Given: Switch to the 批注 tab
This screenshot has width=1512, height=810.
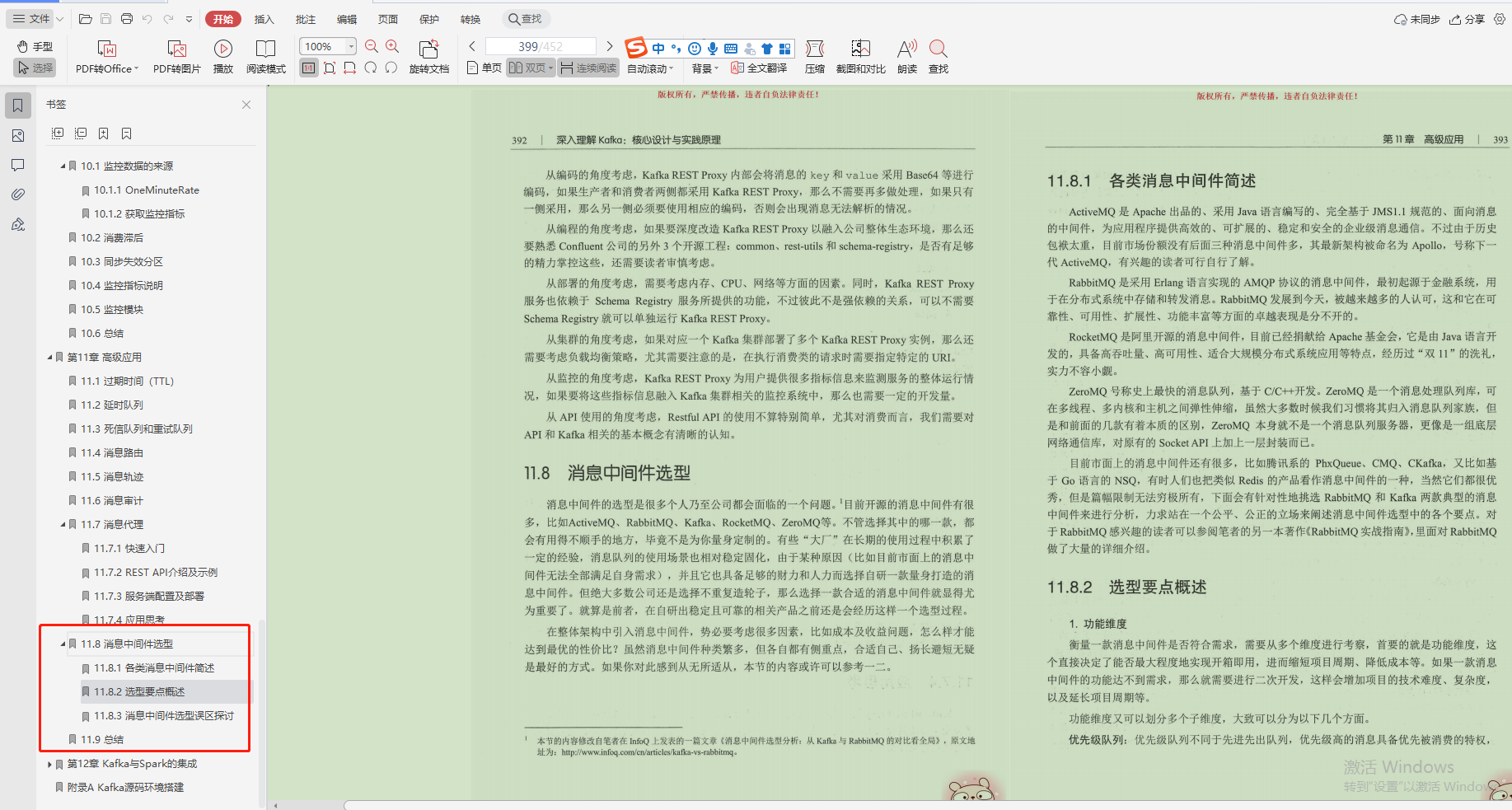Looking at the screenshot, I should tap(306, 19).
